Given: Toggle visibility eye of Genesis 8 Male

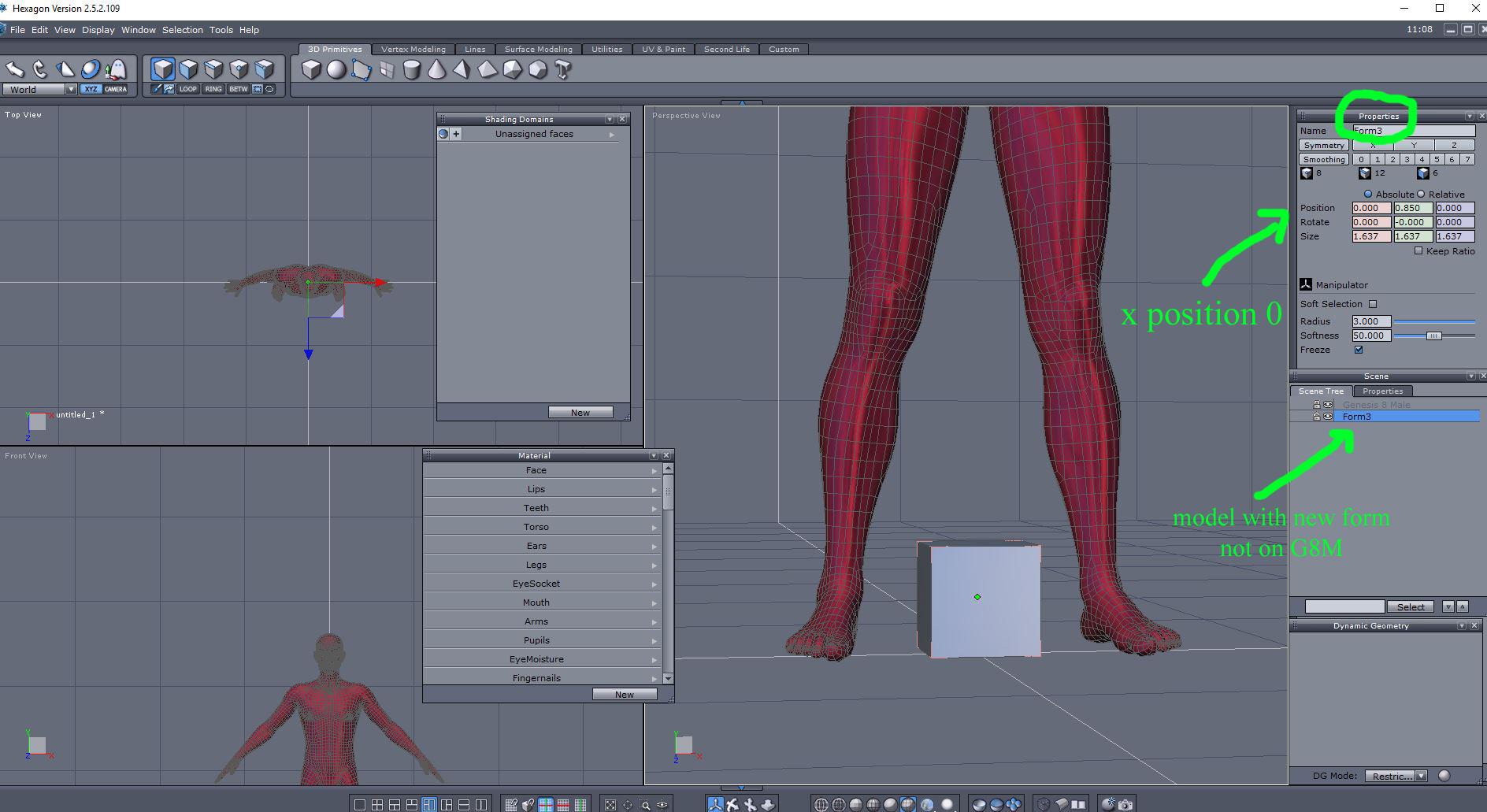Looking at the screenshot, I should coord(1328,405).
